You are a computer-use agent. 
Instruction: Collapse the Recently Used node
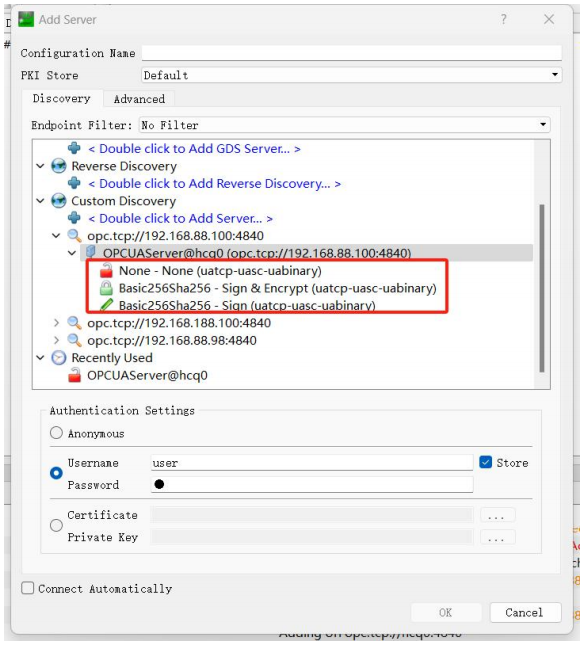click(40, 358)
